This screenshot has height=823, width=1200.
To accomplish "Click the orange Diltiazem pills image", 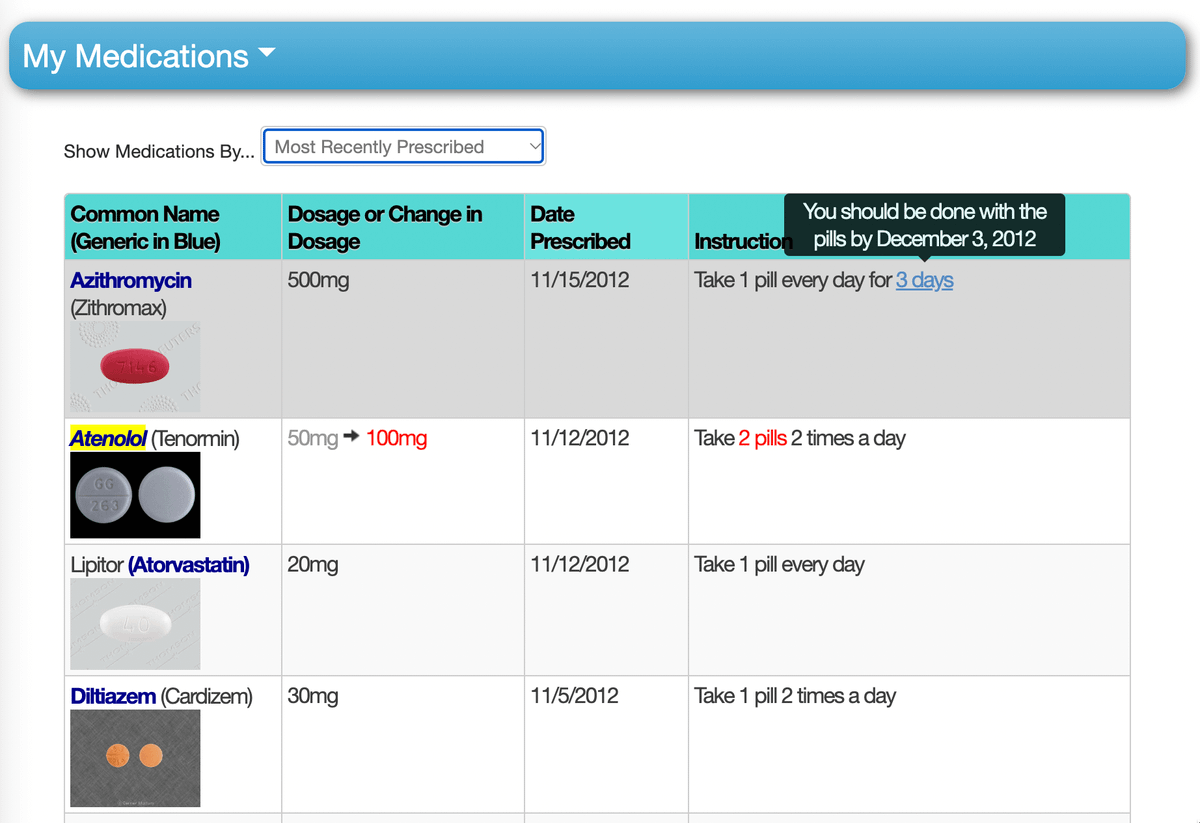I will [135, 757].
